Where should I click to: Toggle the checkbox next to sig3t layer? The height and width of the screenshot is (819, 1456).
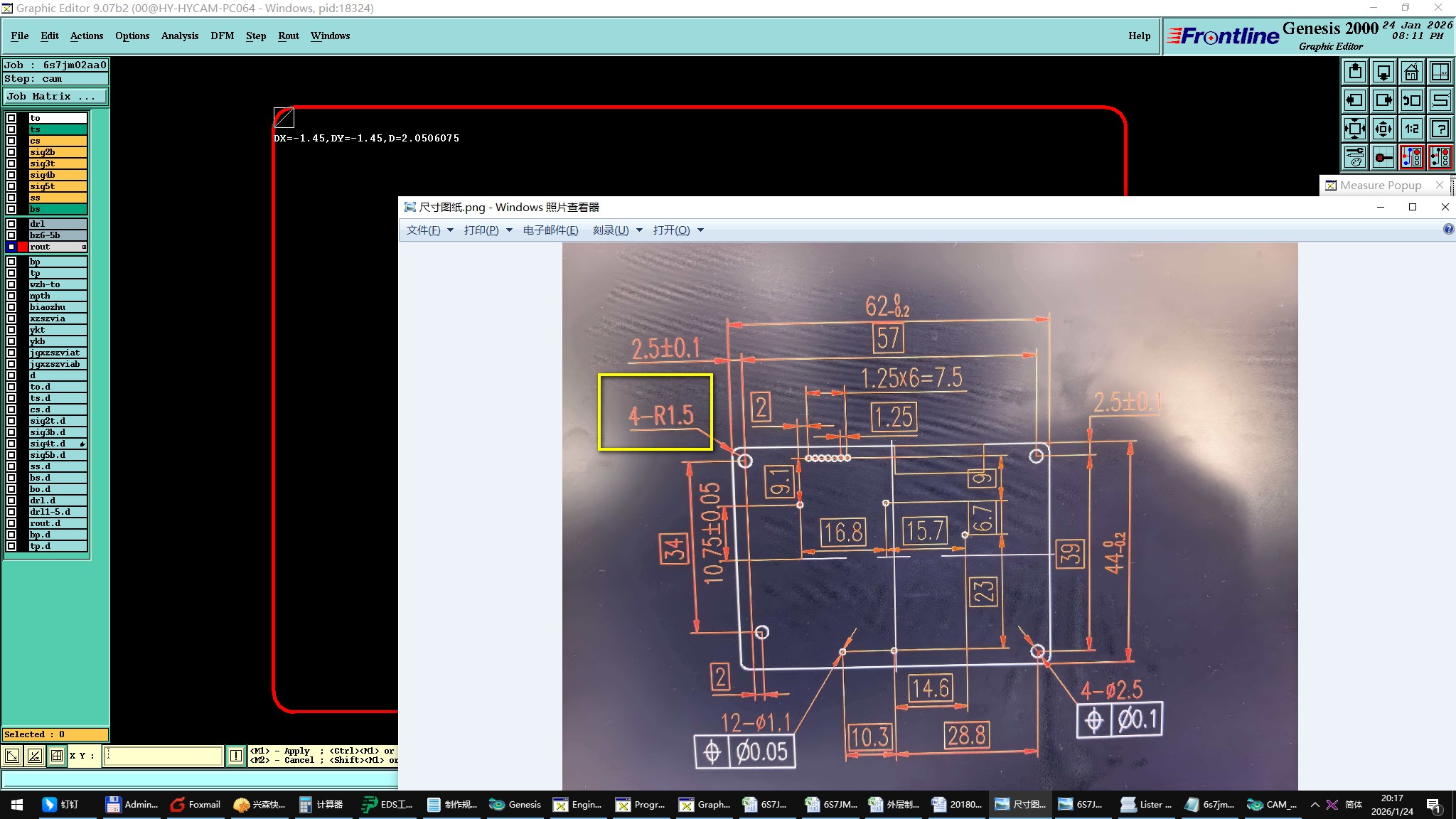pyautogui.click(x=11, y=164)
